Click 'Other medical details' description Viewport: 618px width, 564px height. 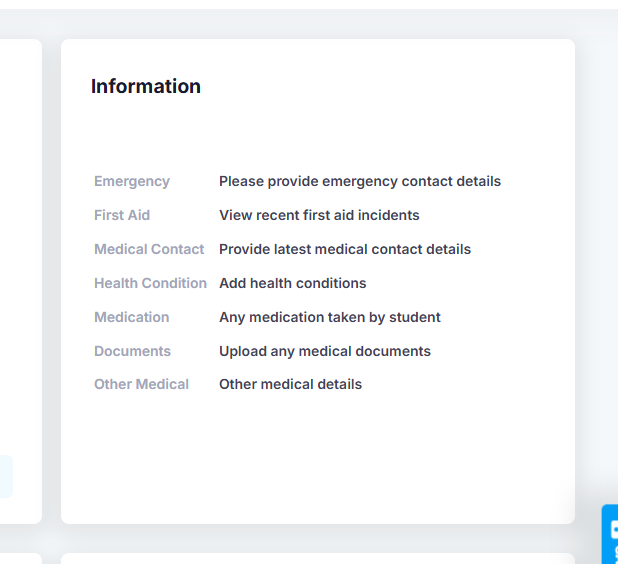point(290,384)
